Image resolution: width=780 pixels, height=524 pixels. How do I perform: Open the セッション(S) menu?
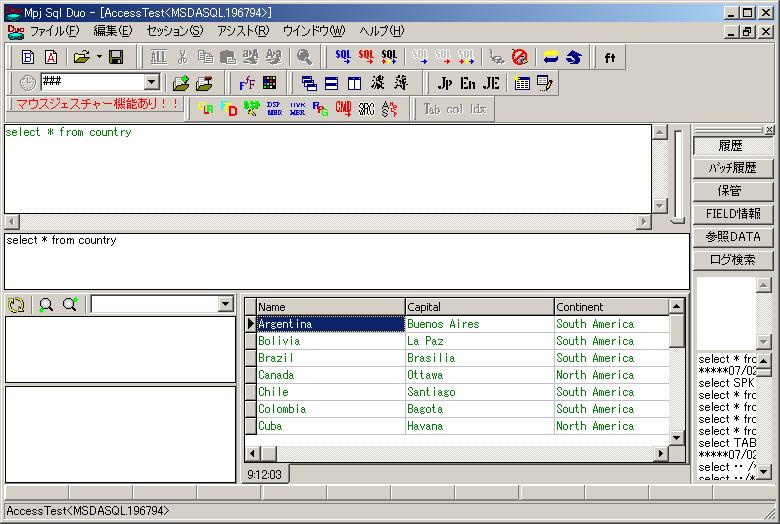(x=175, y=31)
